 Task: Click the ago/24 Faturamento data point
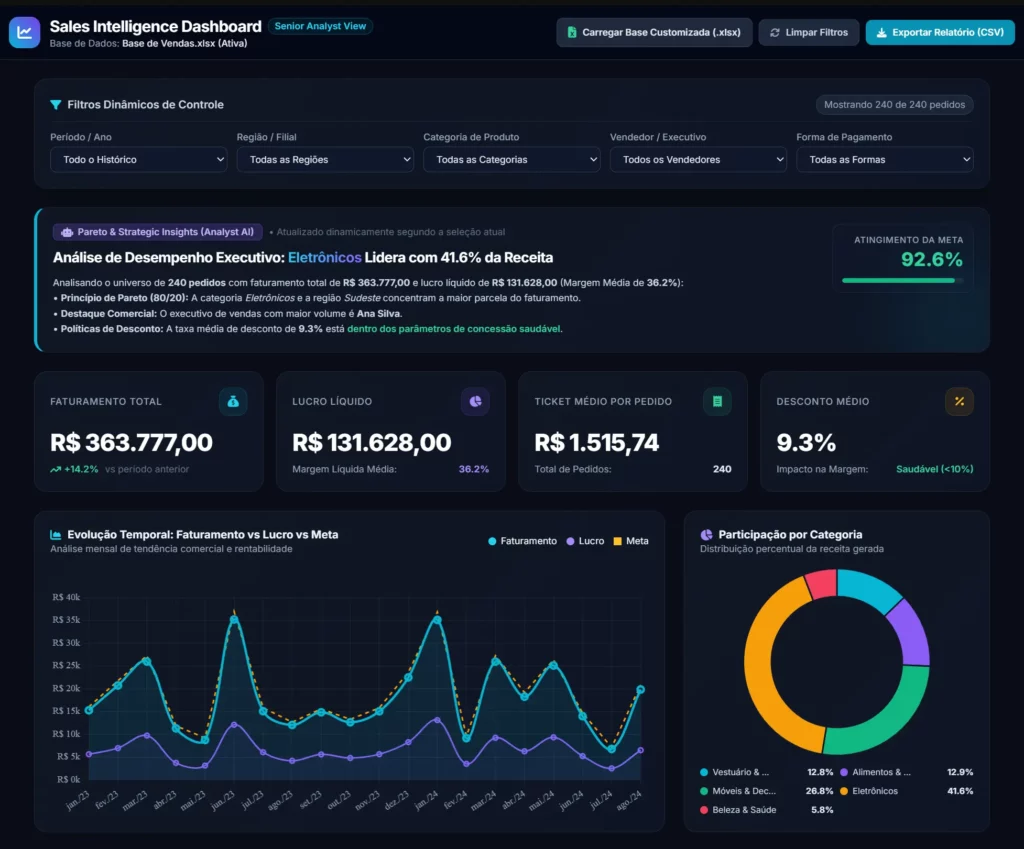[x=641, y=689]
